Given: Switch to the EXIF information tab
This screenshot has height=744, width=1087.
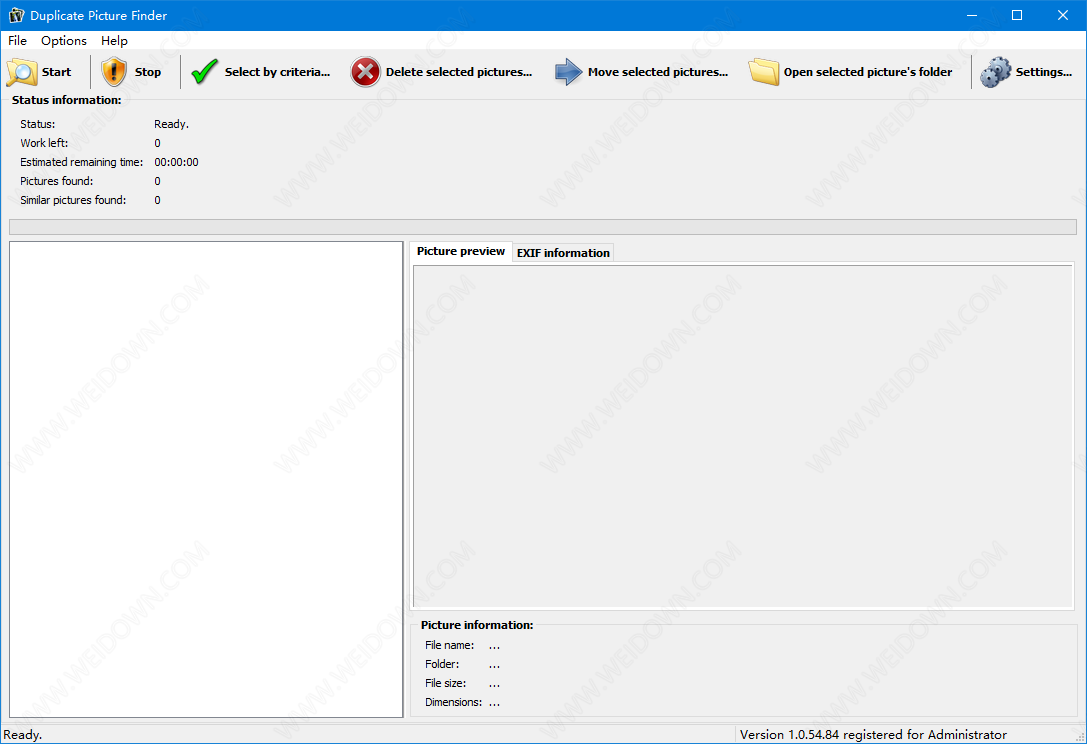Looking at the screenshot, I should pos(563,253).
